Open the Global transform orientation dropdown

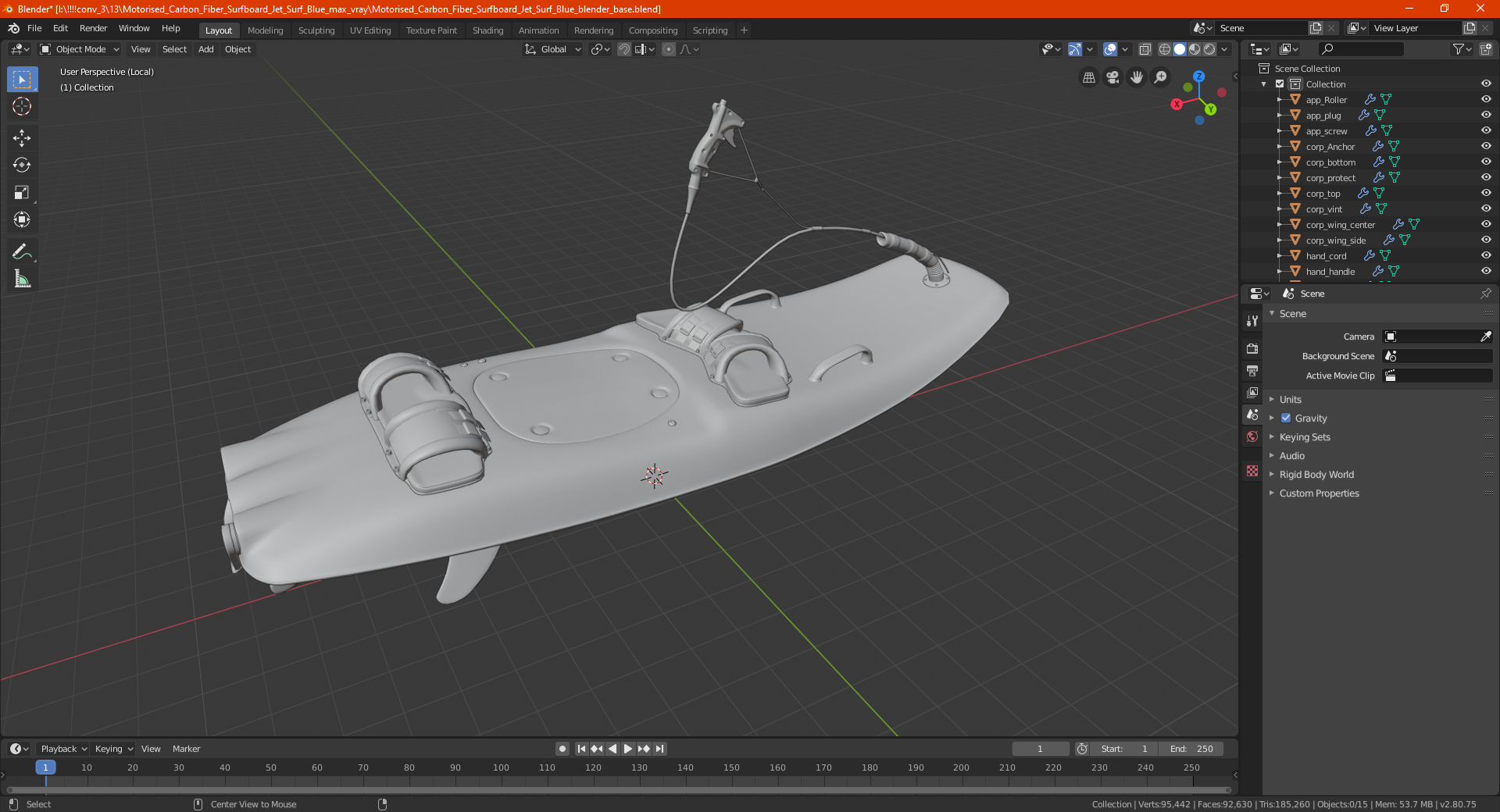552,49
